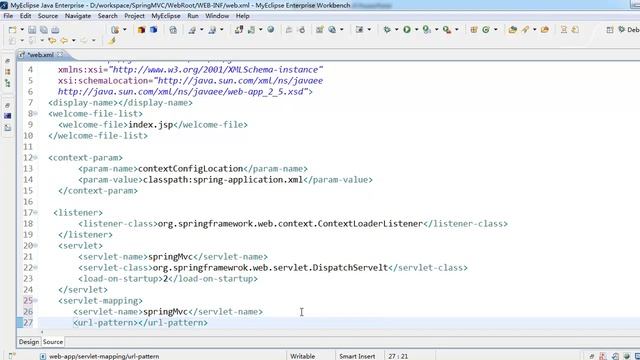This screenshot has width=640, height=360.
Task: Click the horizontal scrollbar left arrow
Action: click(x=42, y=332)
